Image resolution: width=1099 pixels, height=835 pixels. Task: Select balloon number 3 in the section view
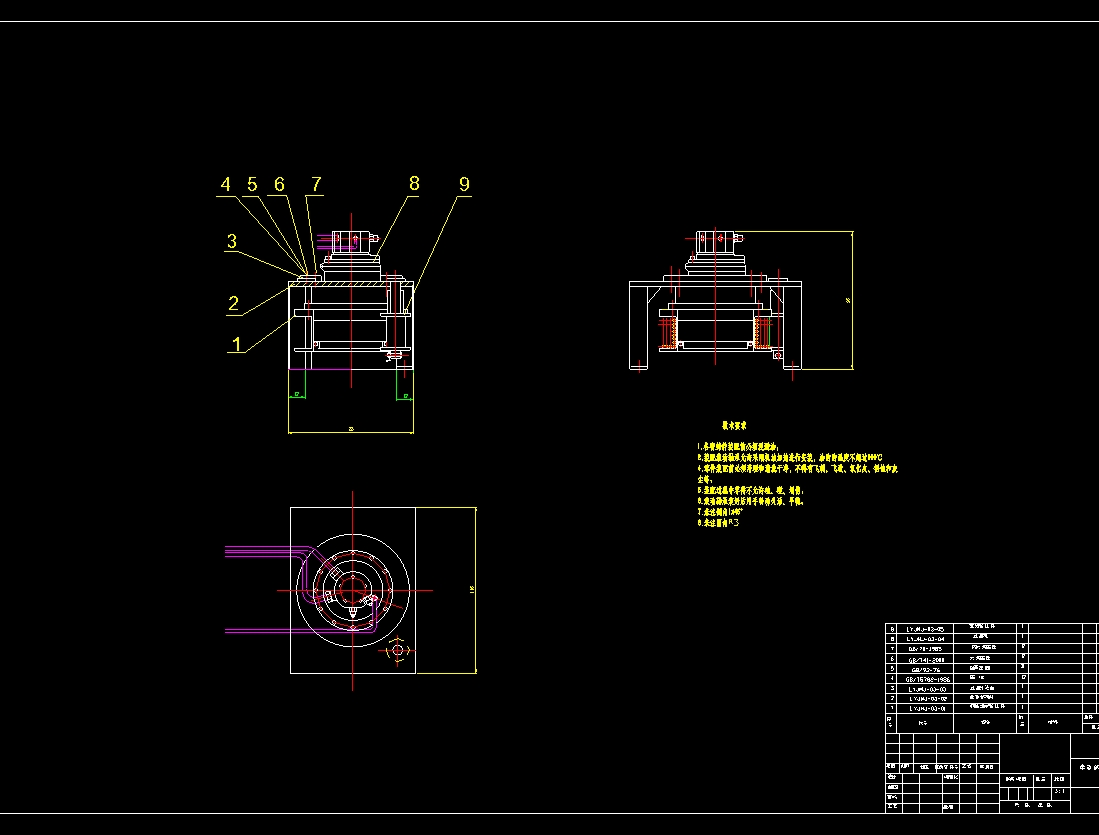[232, 242]
